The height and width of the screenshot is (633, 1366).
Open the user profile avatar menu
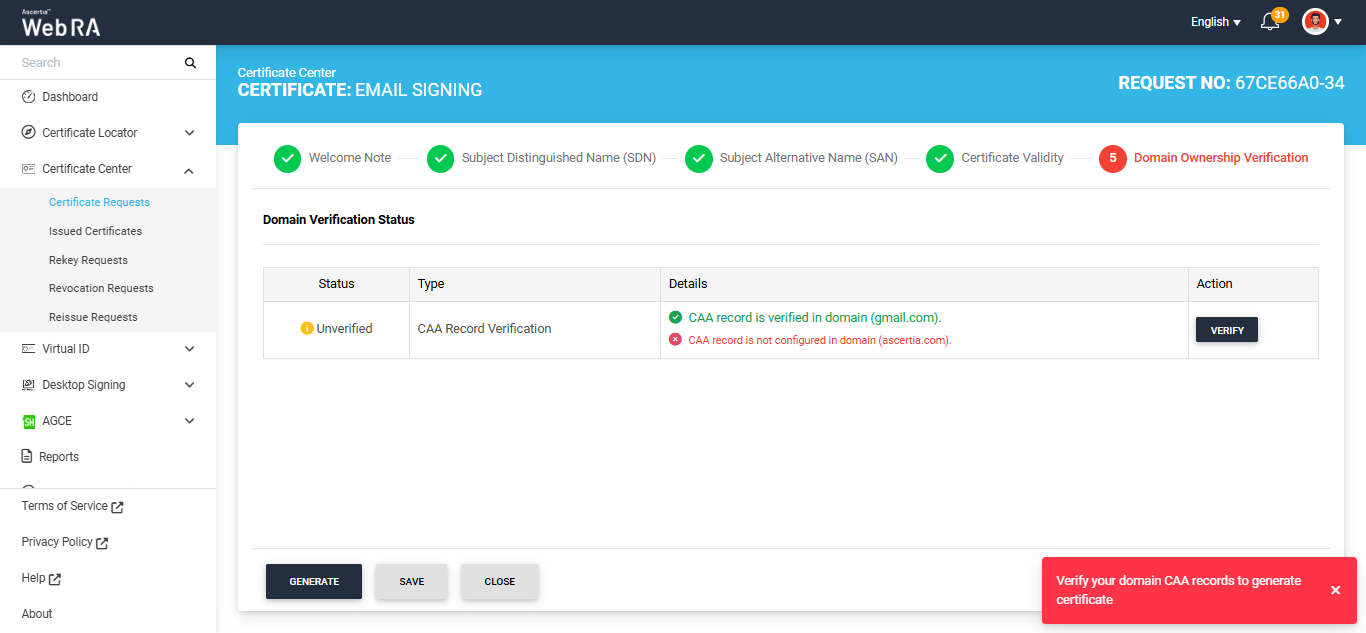coord(1315,22)
